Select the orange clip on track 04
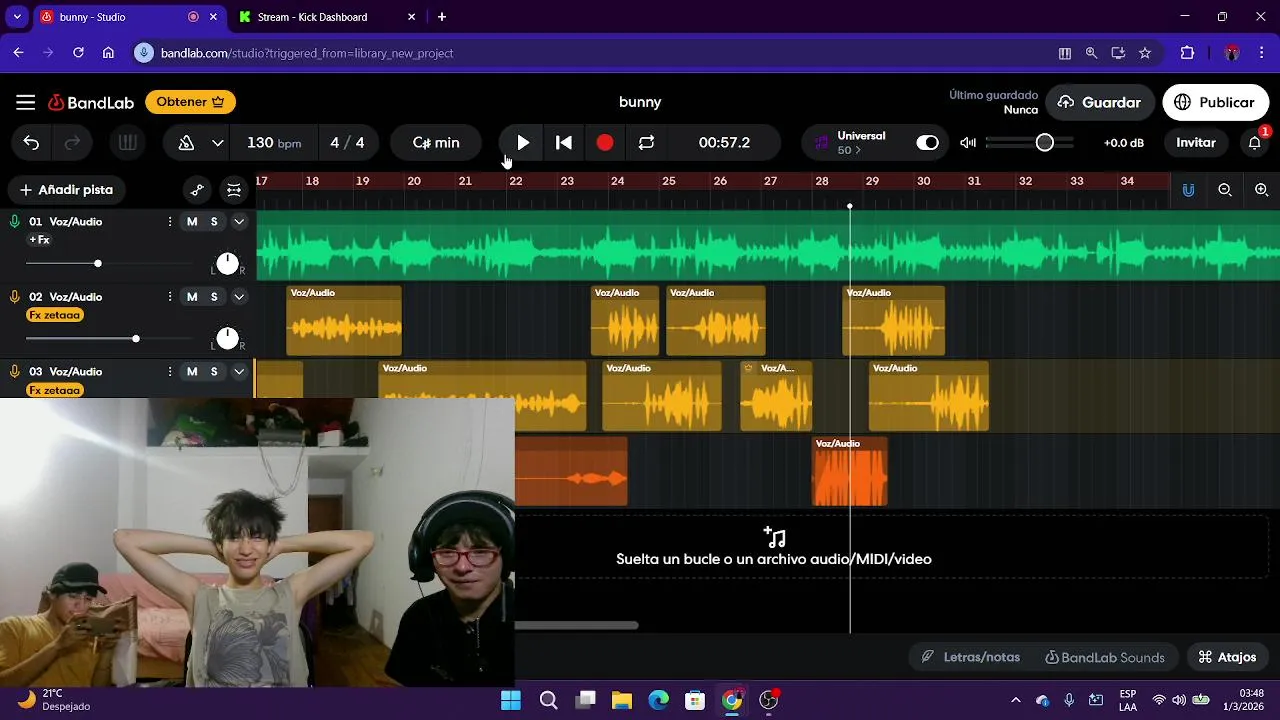 coord(849,471)
